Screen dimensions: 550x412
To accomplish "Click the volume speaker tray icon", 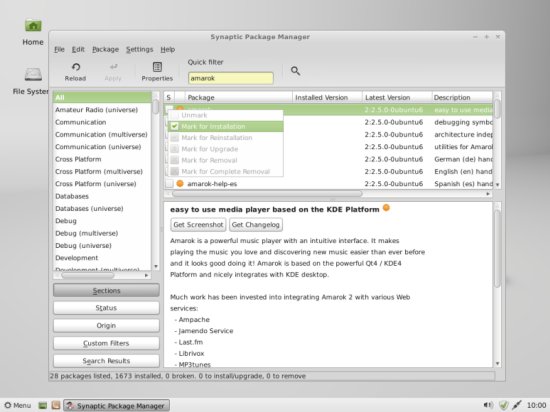I will click(488, 405).
